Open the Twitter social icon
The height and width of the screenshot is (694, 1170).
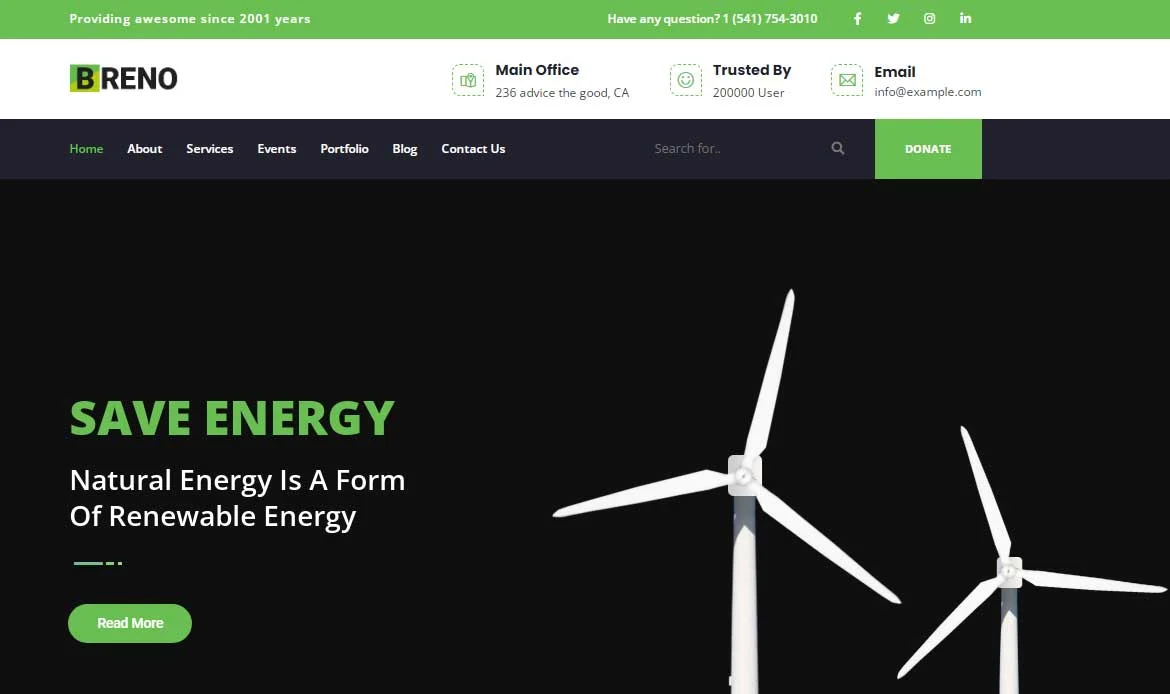[893, 19]
